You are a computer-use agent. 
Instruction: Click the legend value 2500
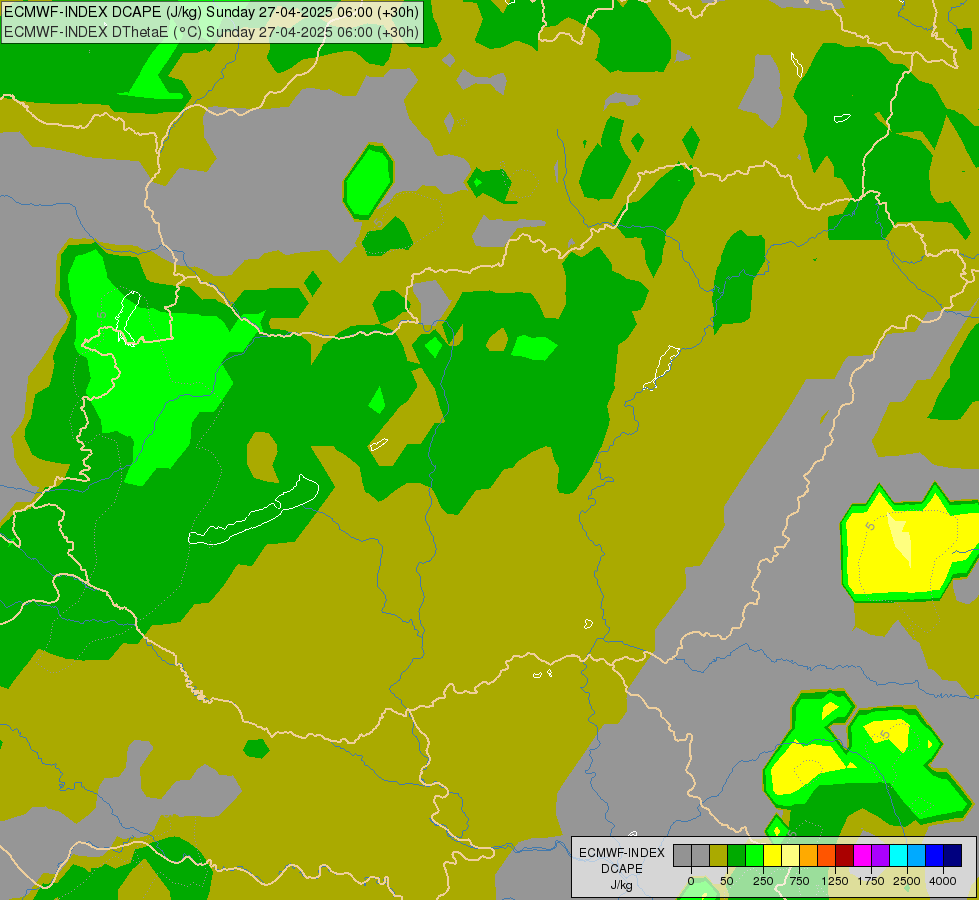tap(907, 881)
